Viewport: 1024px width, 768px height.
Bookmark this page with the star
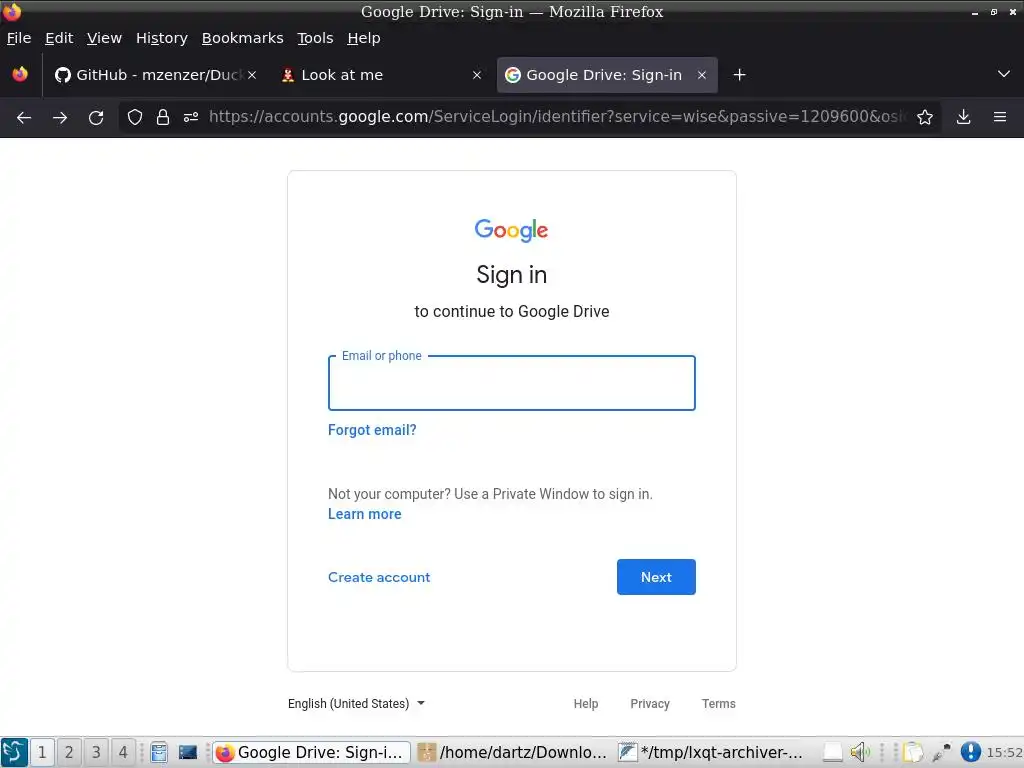(x=925, y=118)
